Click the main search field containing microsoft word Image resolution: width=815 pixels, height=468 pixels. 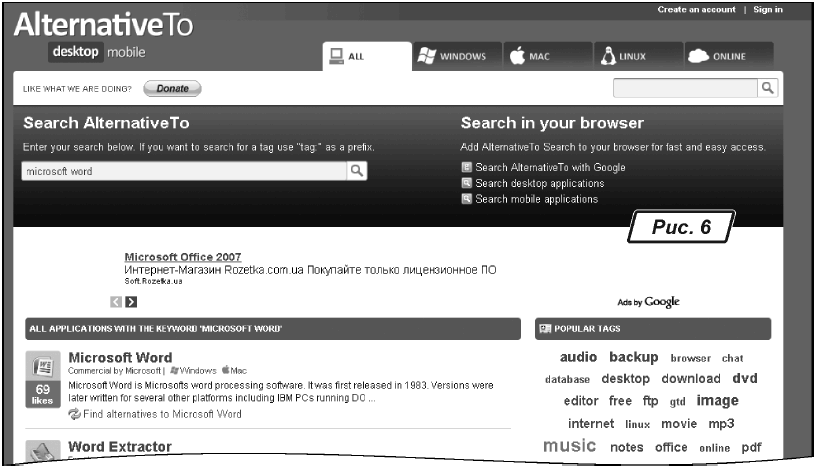point(184,171)
